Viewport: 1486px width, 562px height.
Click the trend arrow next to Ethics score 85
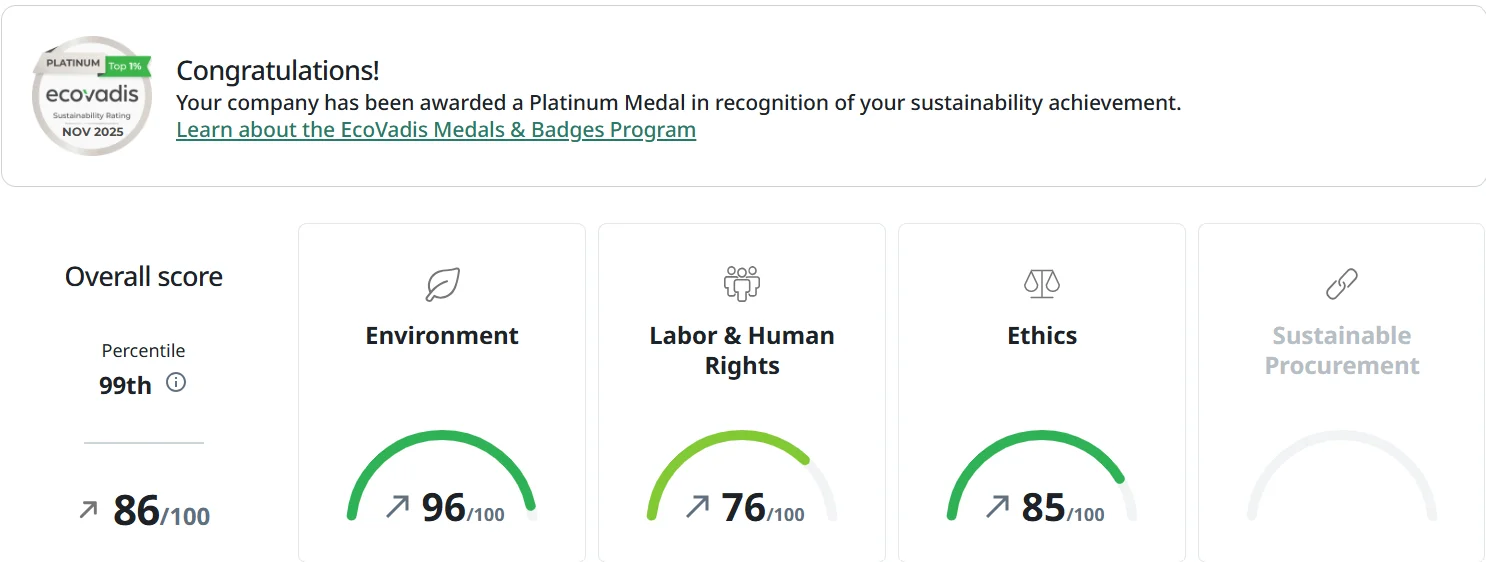pos(997,507)
